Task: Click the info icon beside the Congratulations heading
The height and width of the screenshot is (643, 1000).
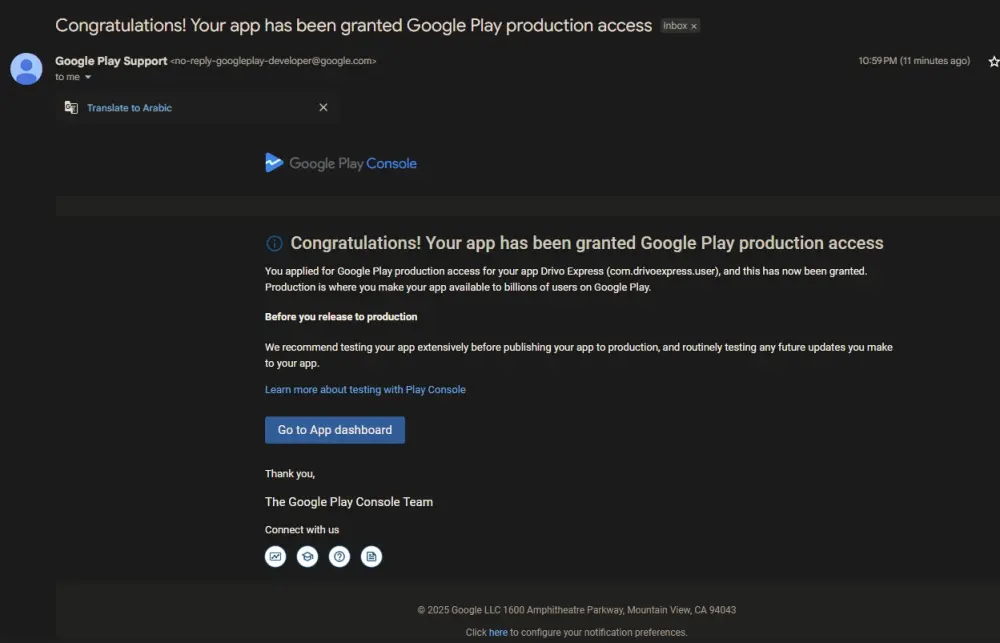Action: [x=274, y=244]
